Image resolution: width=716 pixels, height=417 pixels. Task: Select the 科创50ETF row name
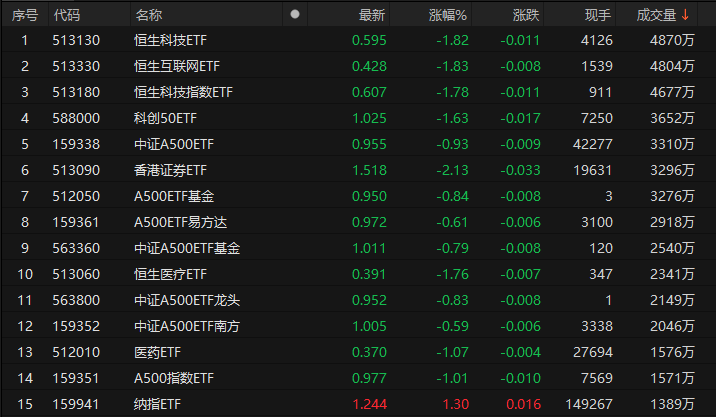point(165,118)
